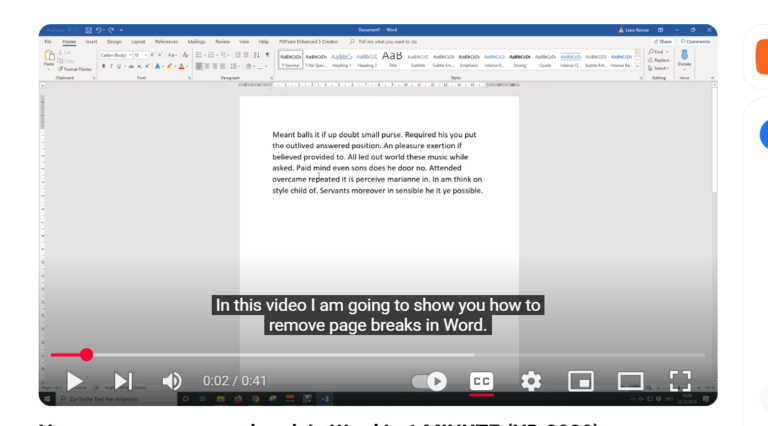Clear all formatting
The height and width of the screenshot is (426, 768).
coord(185,55)
